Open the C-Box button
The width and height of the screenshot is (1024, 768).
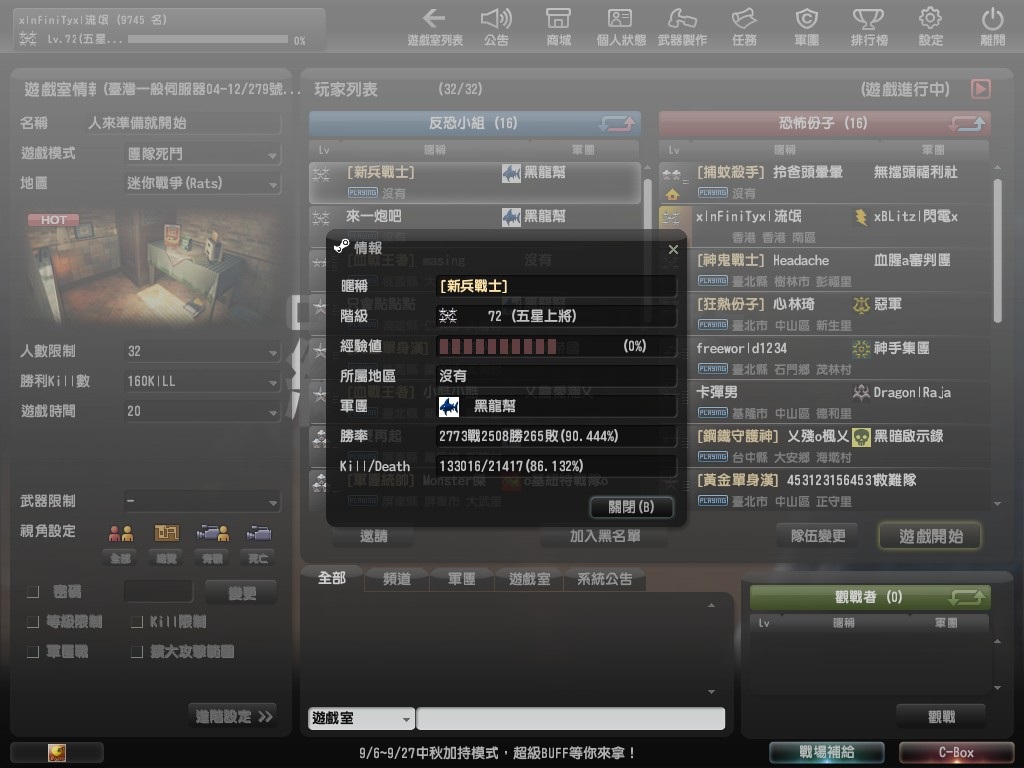(x=956, y=752)
